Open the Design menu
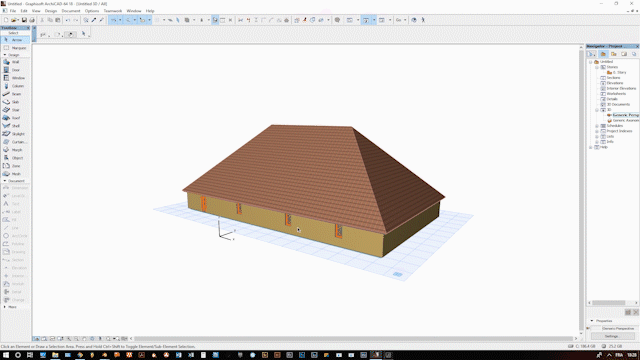640x360 pixels. pyautogui.click(x=51, y=11)
